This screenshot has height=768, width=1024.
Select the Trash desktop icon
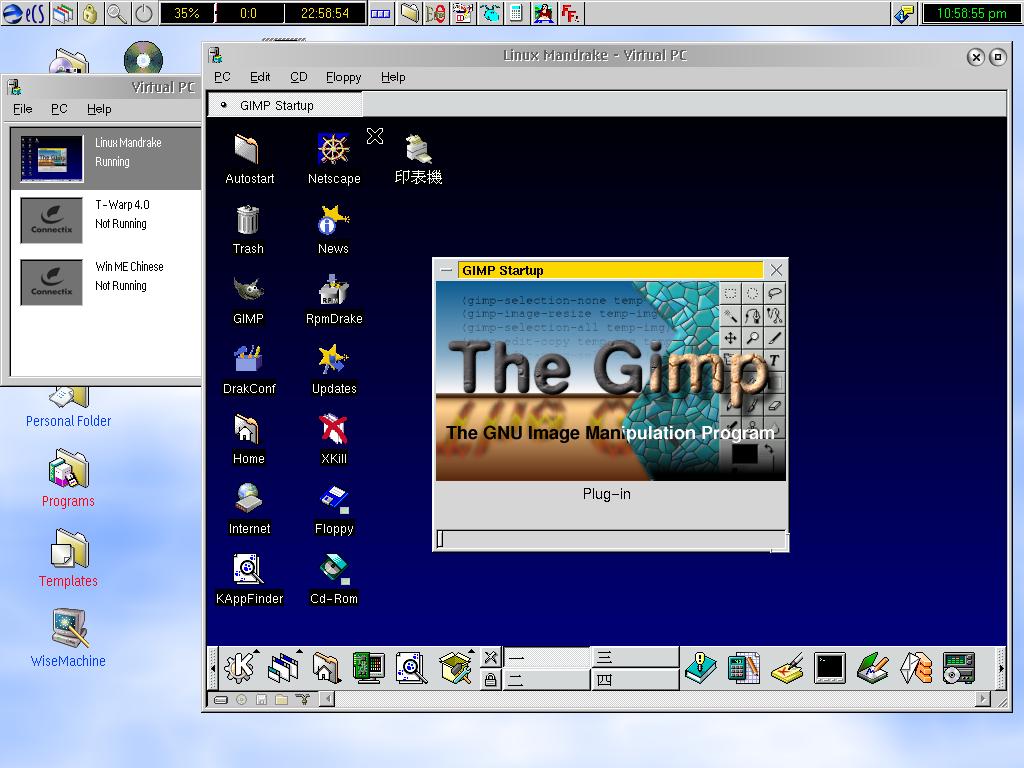click(248, 230)
